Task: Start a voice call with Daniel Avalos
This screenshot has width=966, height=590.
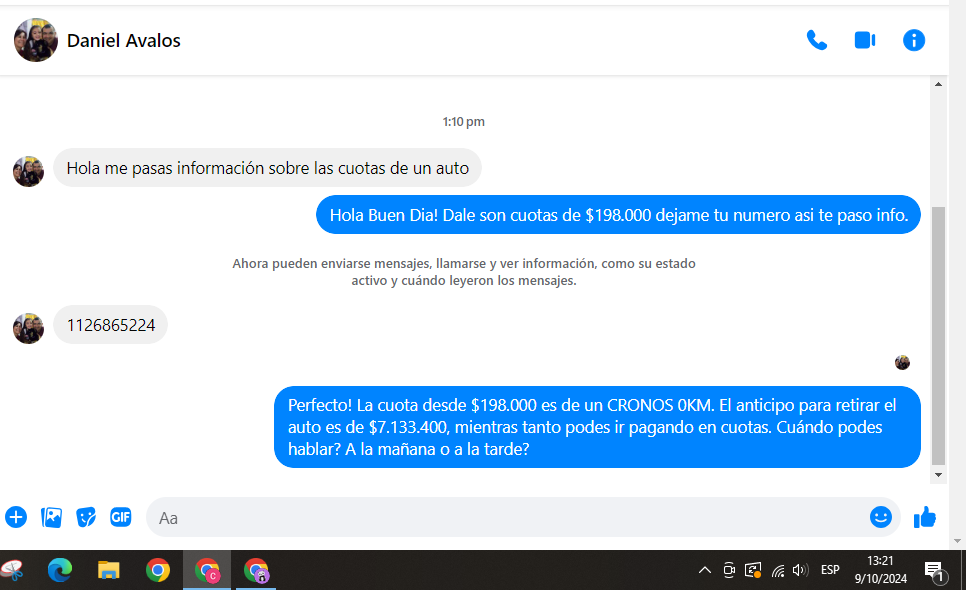Action: click(817, 40)
